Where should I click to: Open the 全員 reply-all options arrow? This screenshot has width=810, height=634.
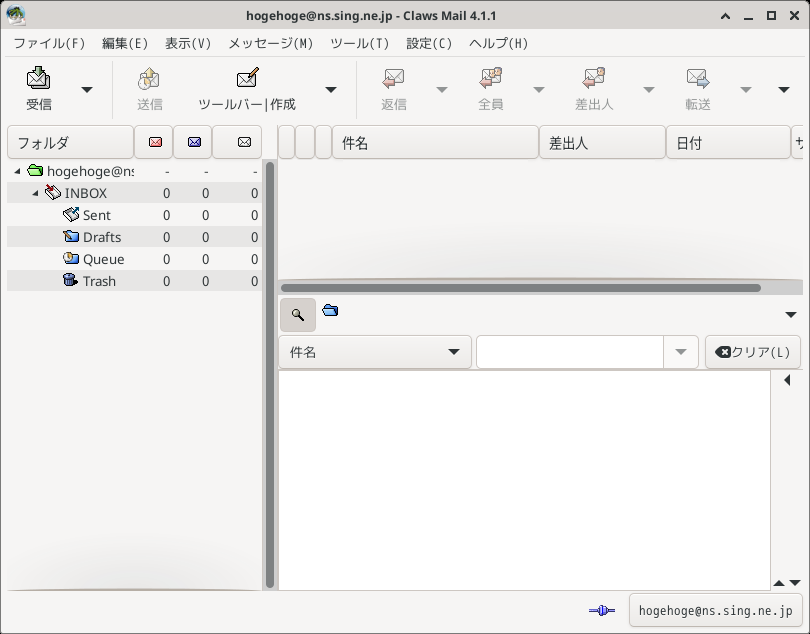[x=539, y=90]
